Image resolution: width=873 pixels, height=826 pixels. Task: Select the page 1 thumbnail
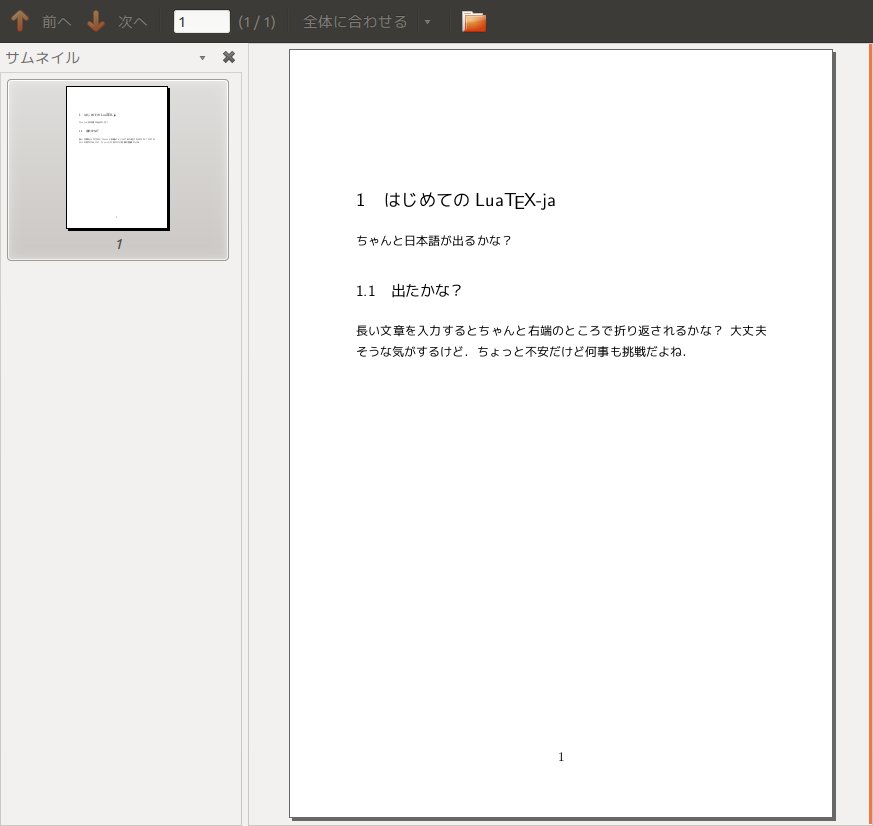[117, 169]
